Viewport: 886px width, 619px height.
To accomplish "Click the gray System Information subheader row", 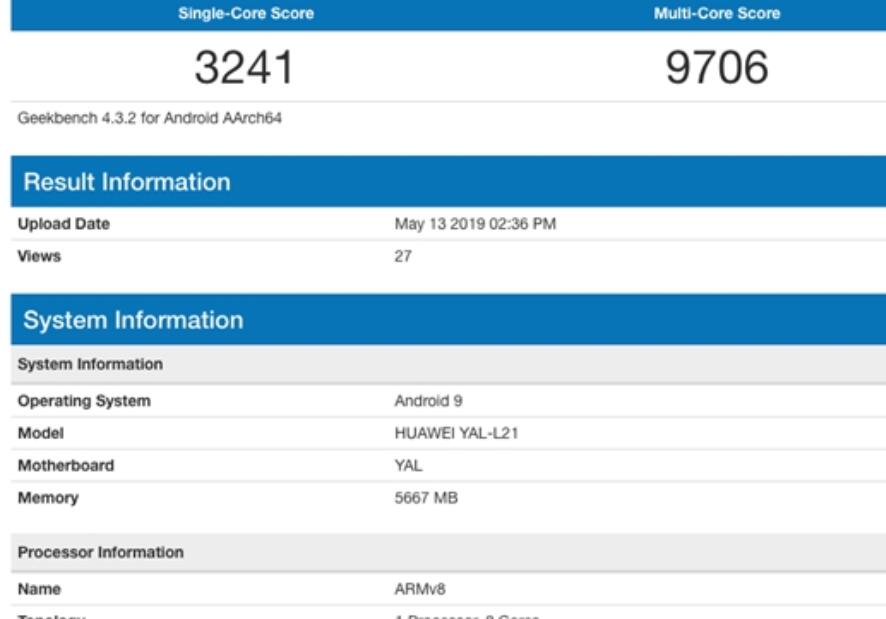I will pyautogui.click(x=90, y=364).
